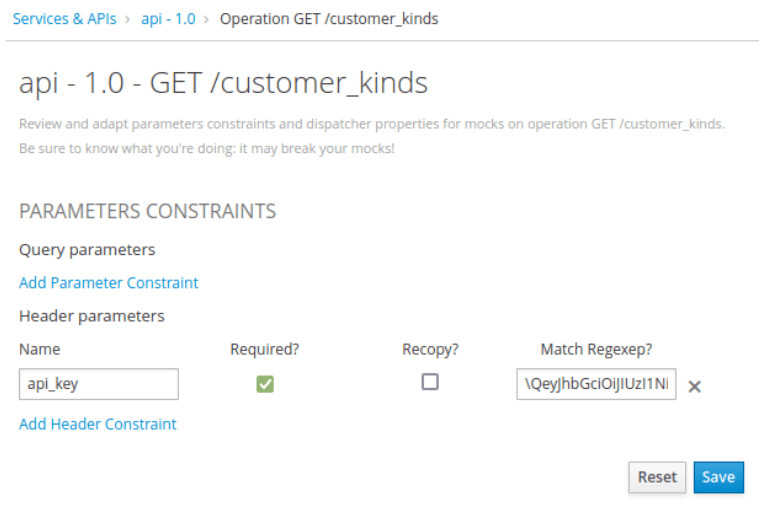Viewport: 771px width, 511px height.
Task: Open the api - 1.0 breadcrumb link
Action: 168,19
